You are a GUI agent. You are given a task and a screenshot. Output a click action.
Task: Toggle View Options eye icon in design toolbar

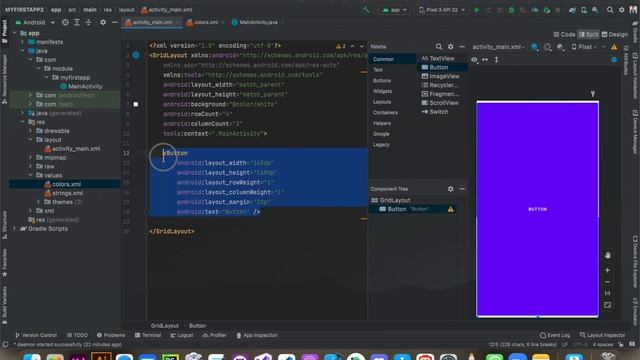click(474, 60)
